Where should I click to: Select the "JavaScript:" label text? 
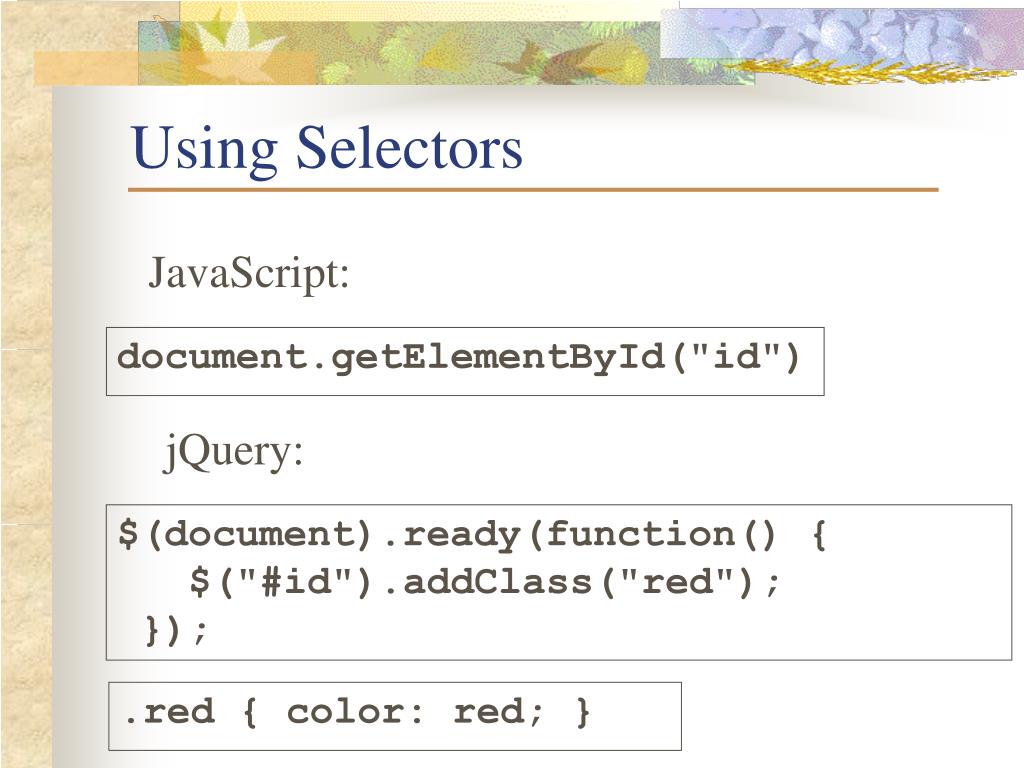[x=249, y=273]
